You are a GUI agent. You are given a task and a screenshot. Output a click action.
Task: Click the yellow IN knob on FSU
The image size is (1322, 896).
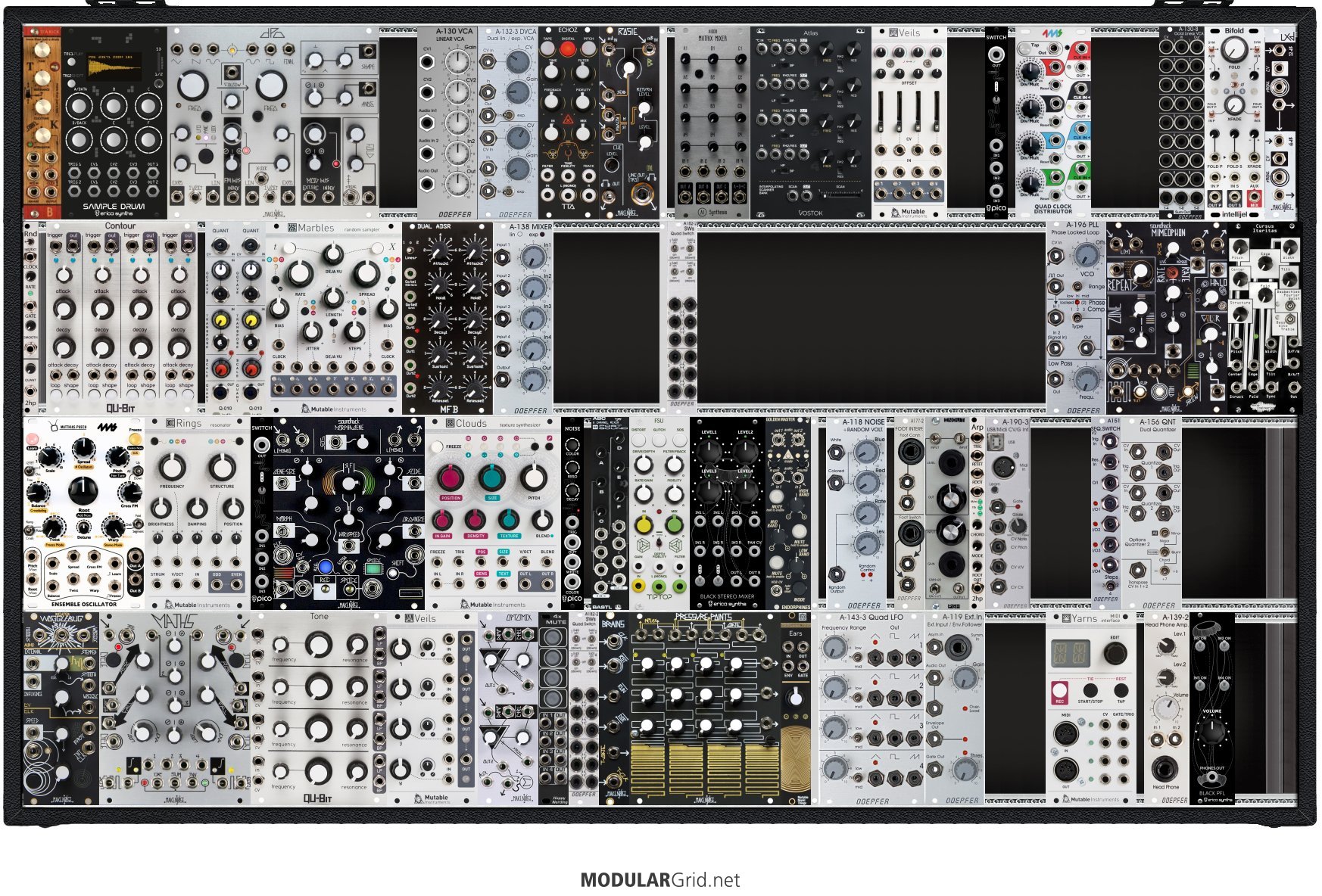(x=643, y=525)
